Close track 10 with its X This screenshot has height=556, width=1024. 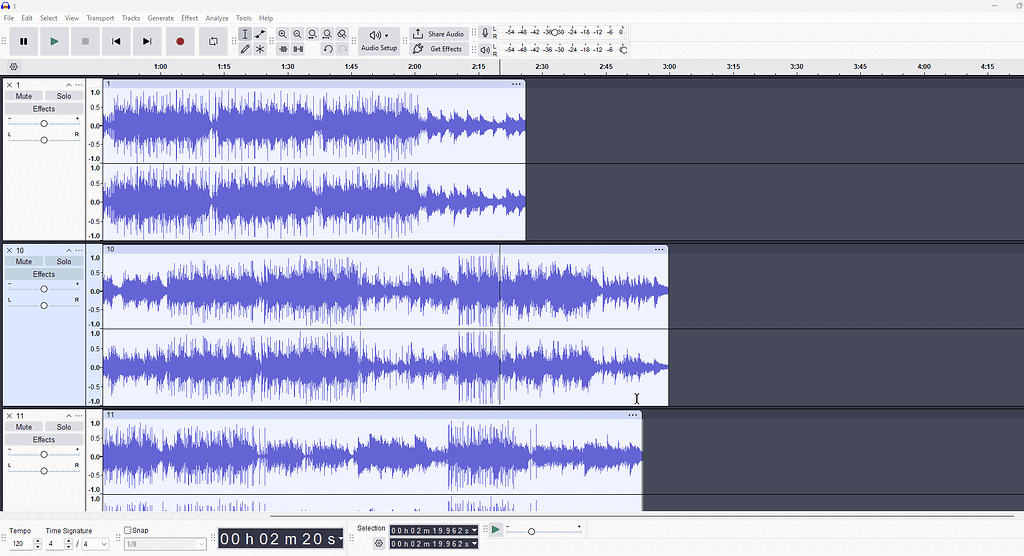pyautogui.click(x=9, y=250)
